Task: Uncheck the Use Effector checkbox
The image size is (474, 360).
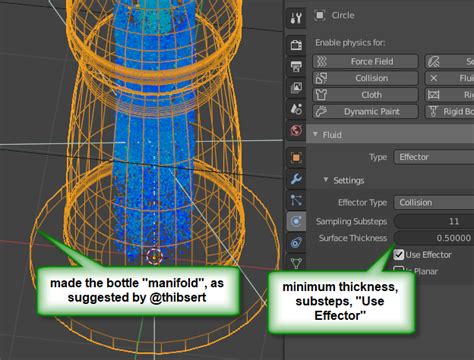Action: [x=399, y=255]
